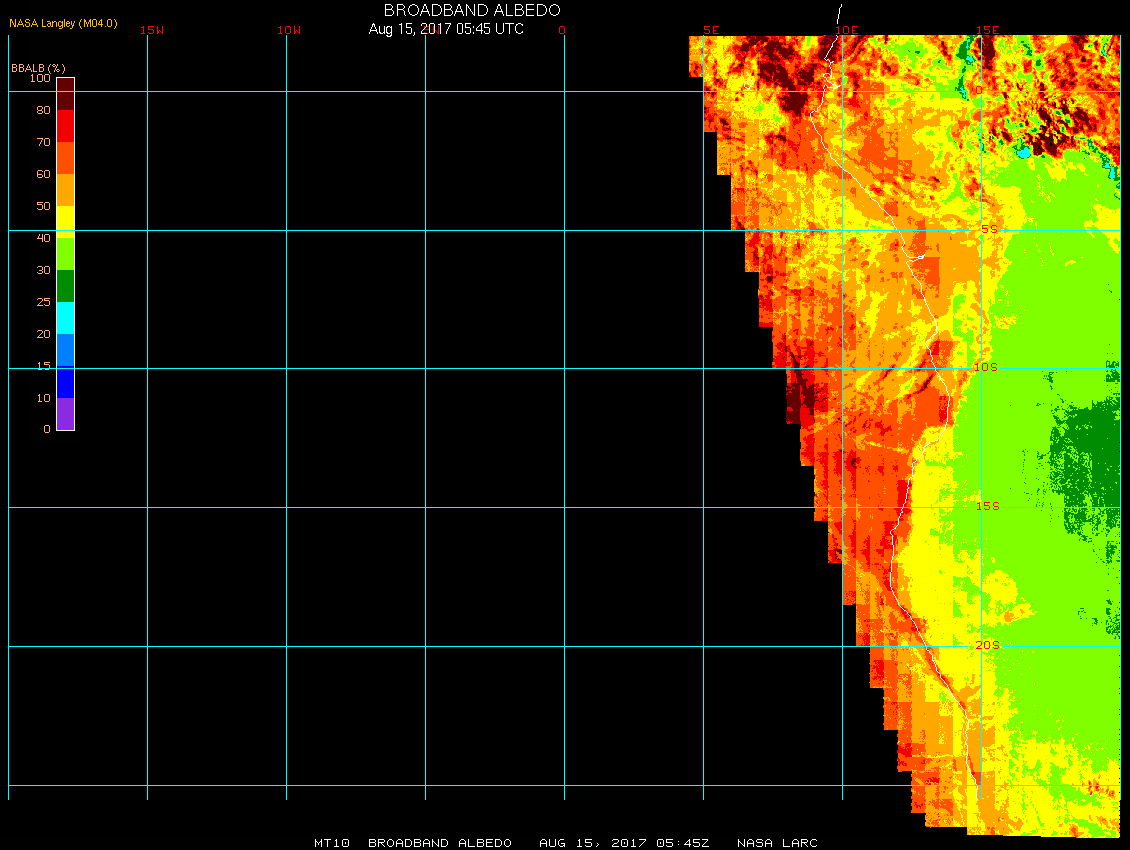This screenshot has width=1130, height=850.
Task: Select the cyan 20-25% legend swatch
Action: [65, 317]
